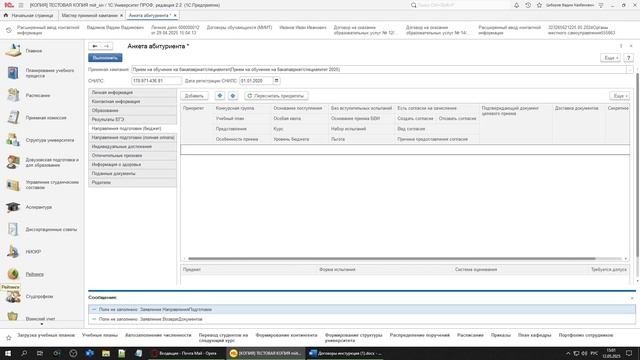Open Контактная информация form section

coord(133,102)
